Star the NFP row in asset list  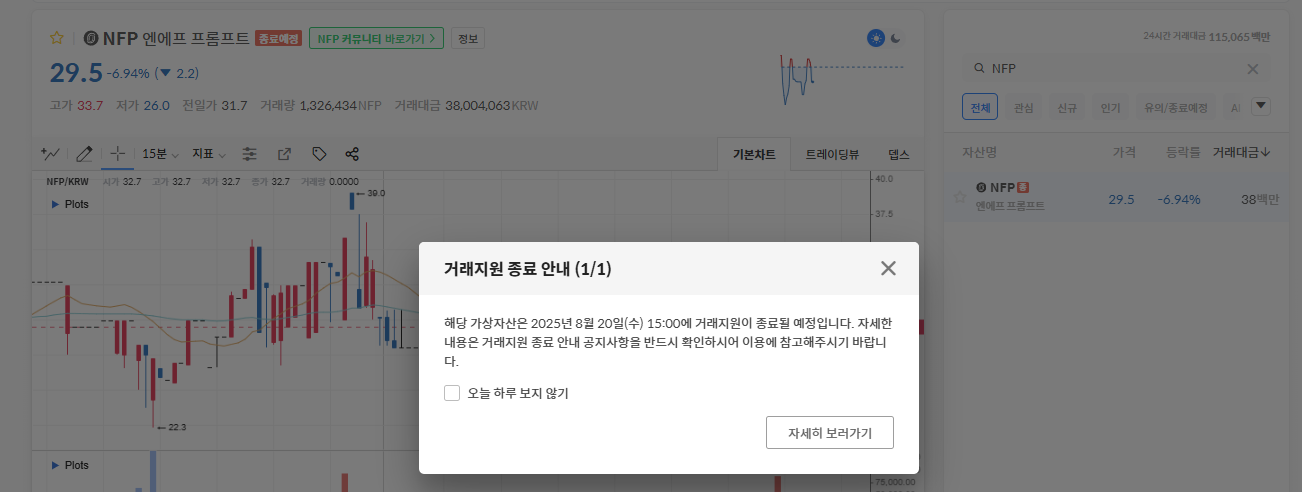[960, 197]
